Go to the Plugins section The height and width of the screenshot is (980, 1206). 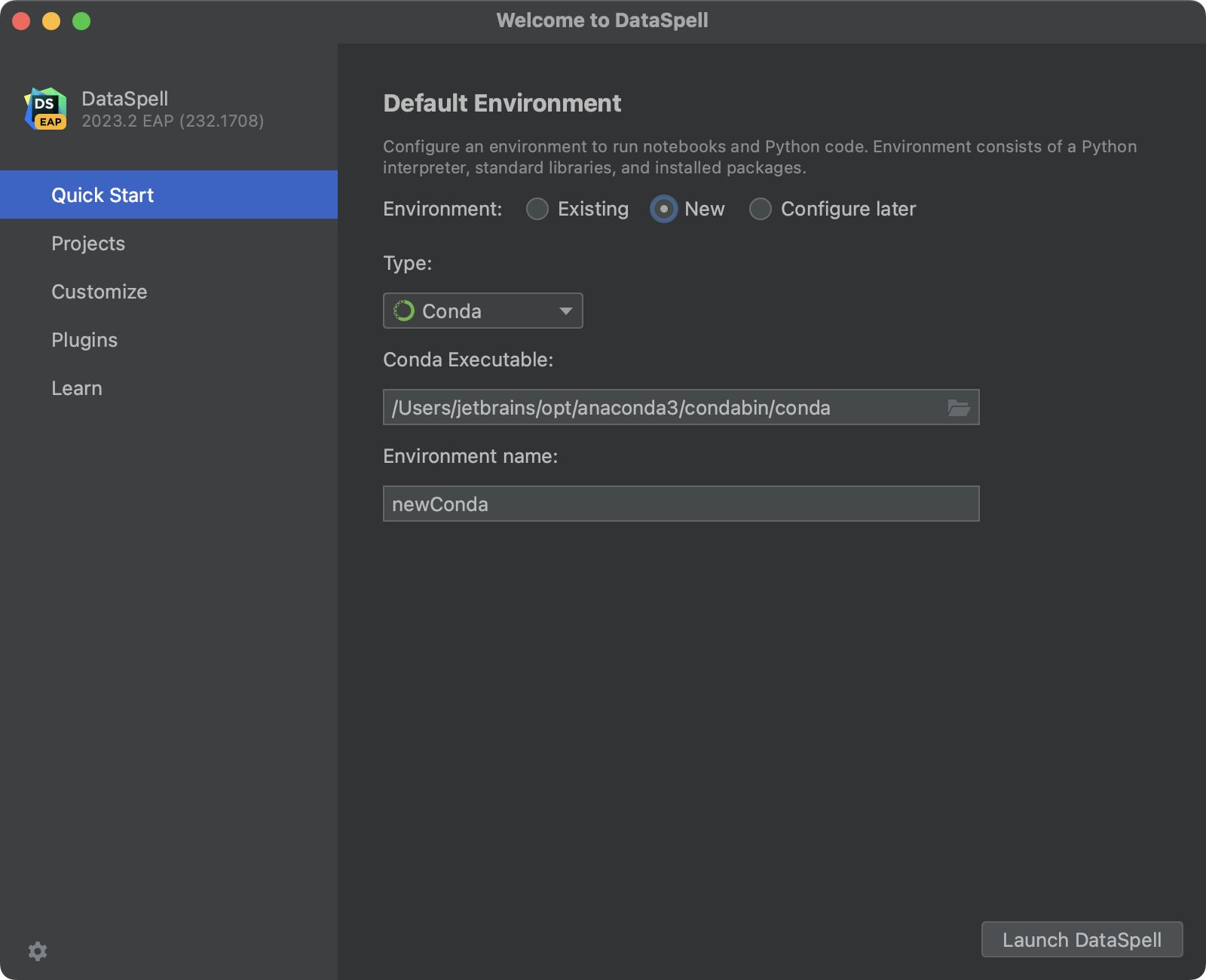(x=84, y=340)
